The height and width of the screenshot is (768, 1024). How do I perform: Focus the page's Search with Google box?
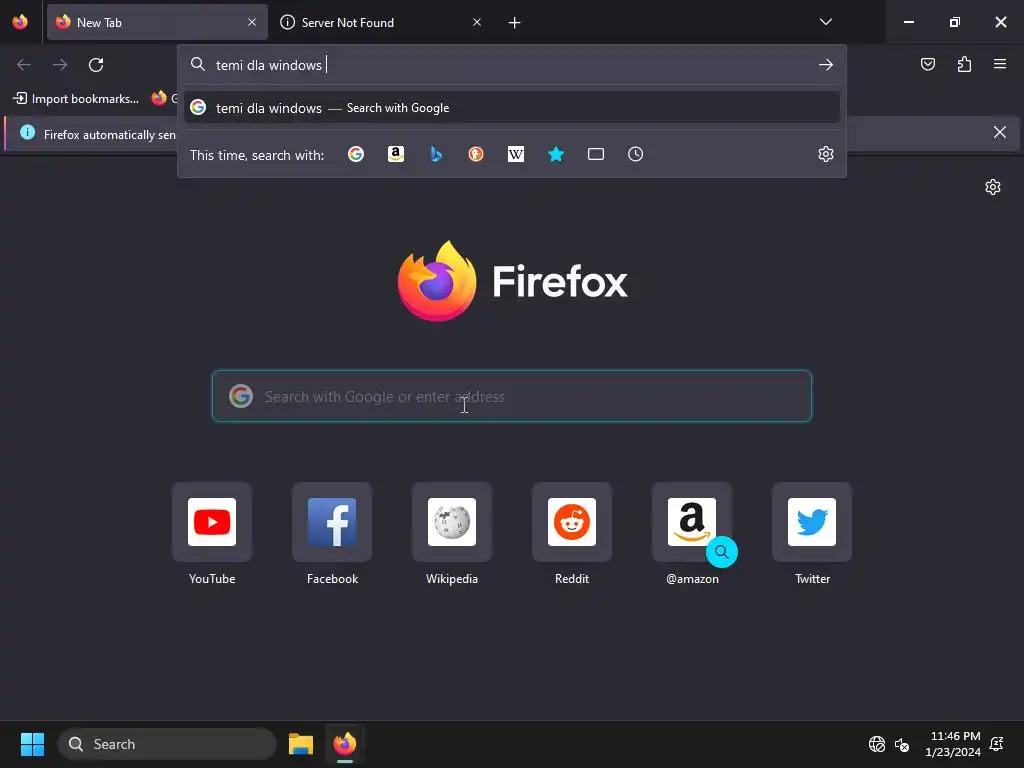tap(511, 396)
